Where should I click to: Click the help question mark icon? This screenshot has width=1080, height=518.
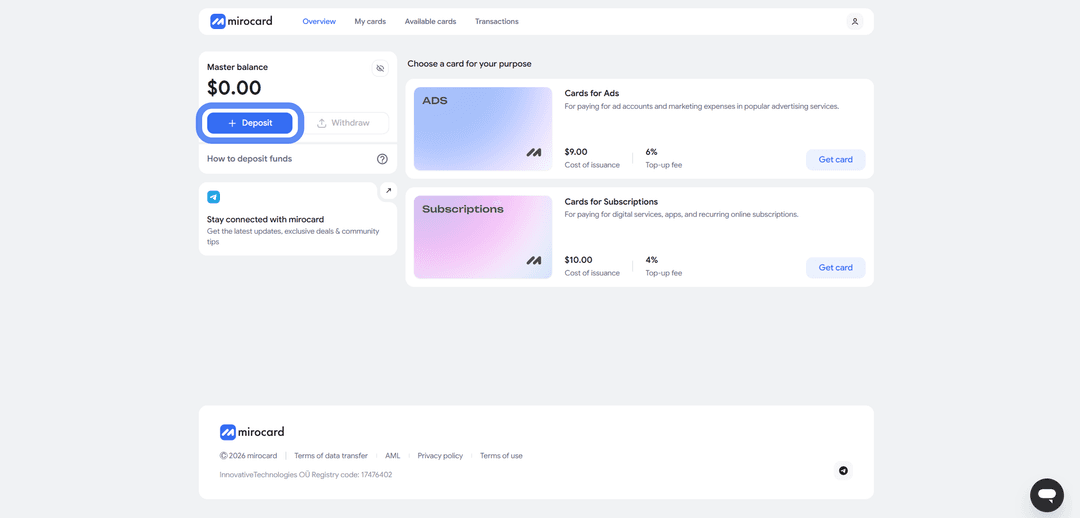[x=382, y=159]
